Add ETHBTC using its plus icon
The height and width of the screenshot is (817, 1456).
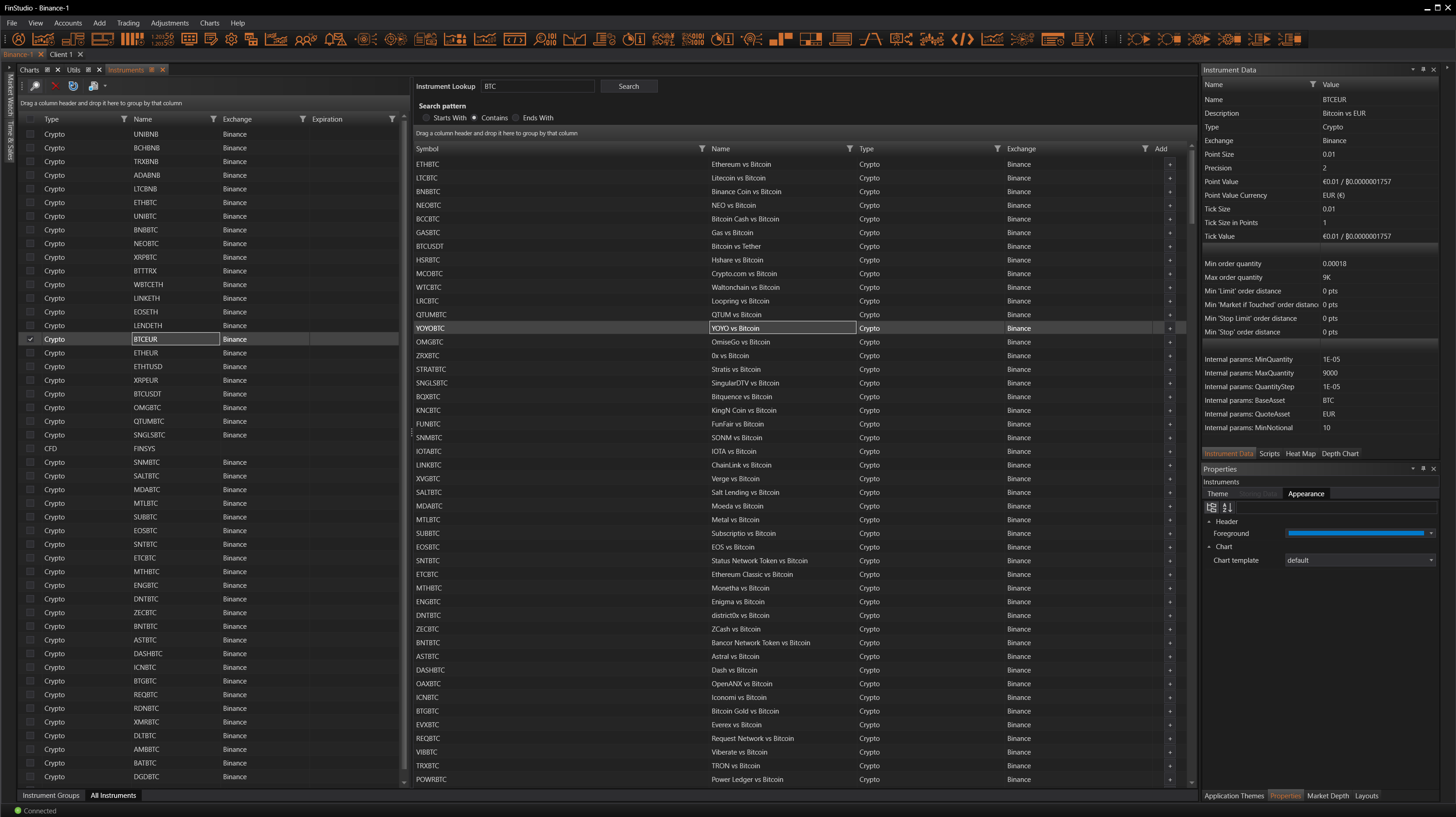point(1169,164)
